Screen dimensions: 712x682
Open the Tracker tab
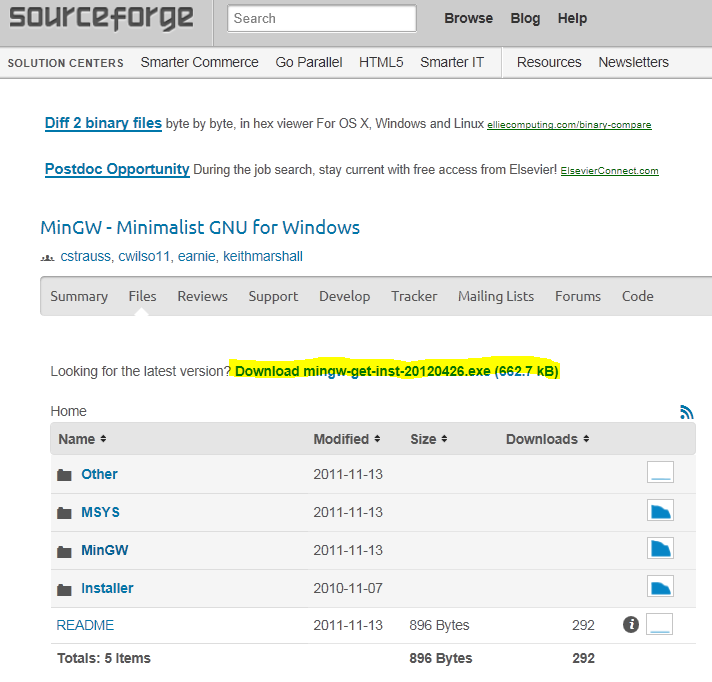[x=414, y=296]
